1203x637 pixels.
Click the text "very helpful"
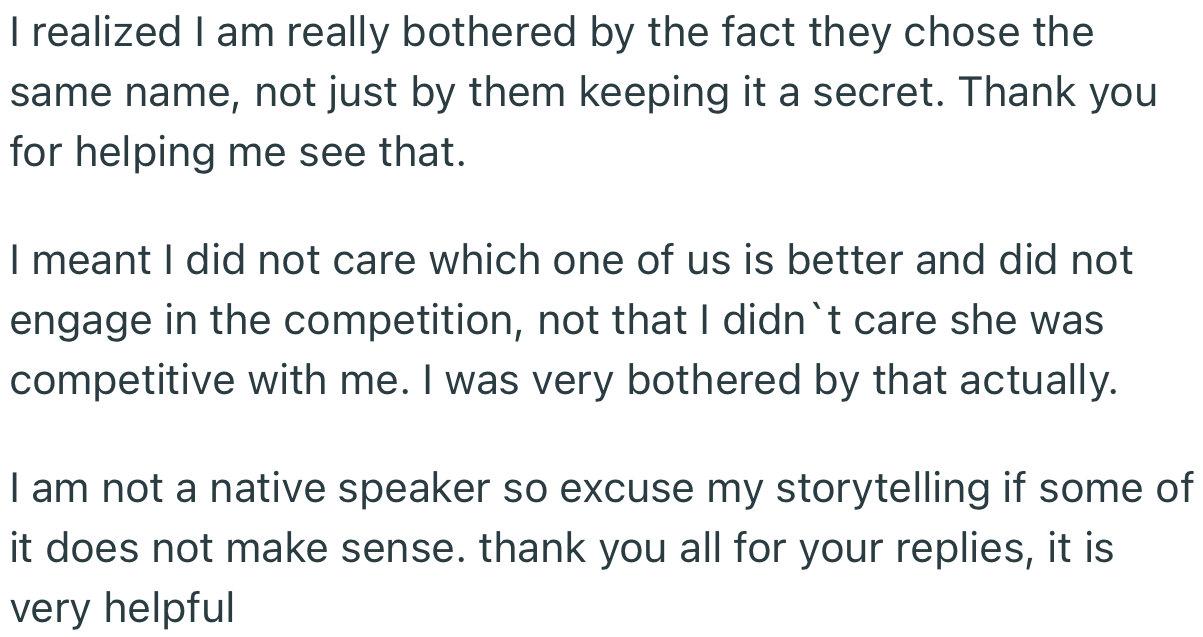pyautogui.click(x=122, y=607)
